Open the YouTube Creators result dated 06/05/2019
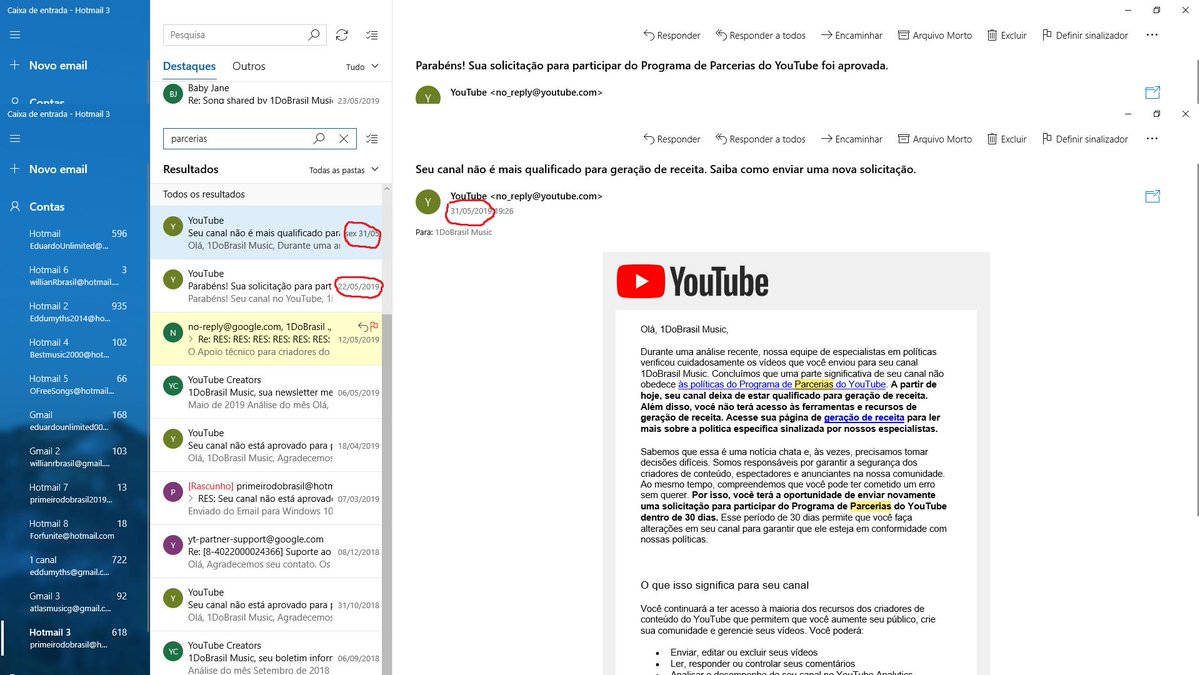1200x675 pixels. (266, 392)
